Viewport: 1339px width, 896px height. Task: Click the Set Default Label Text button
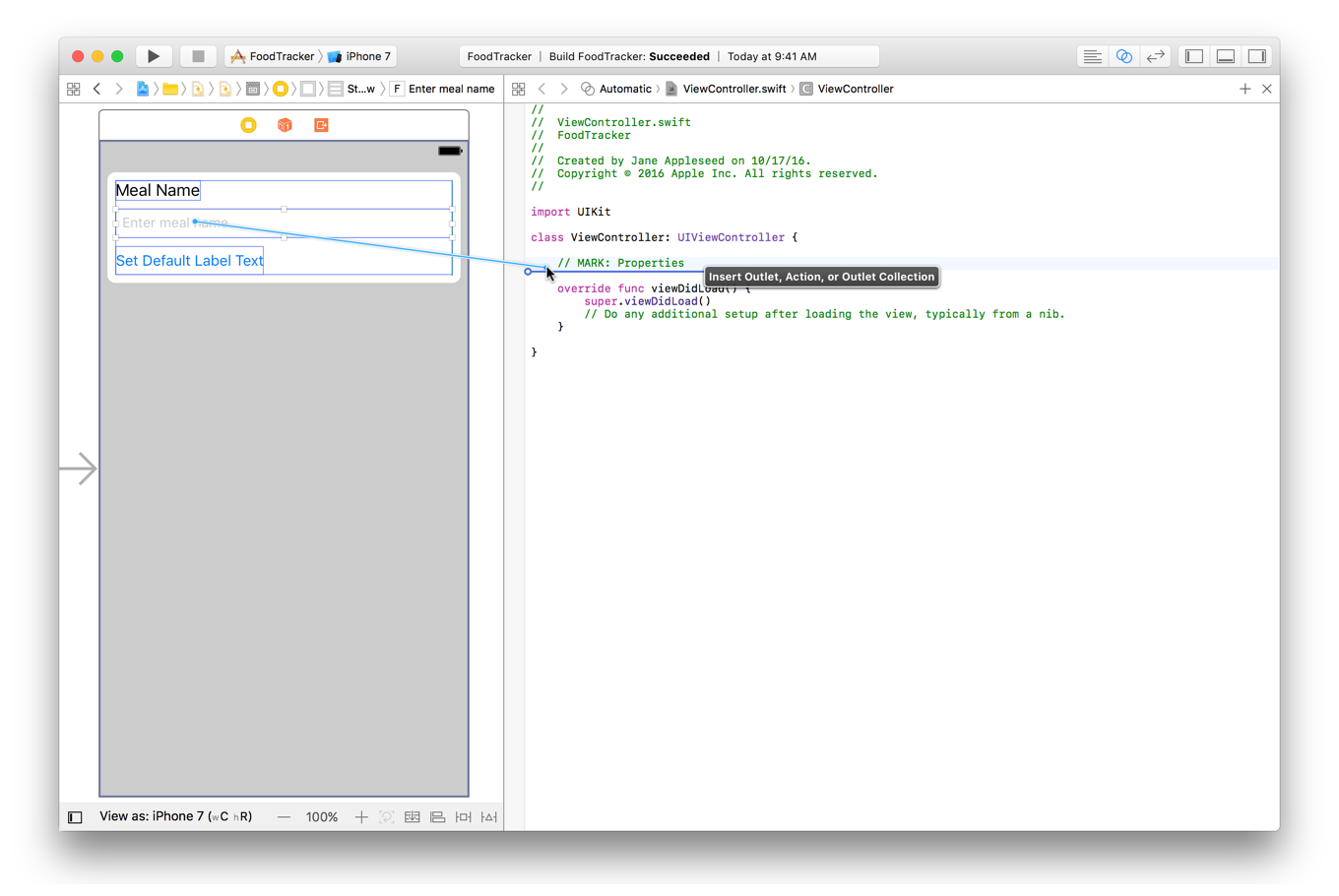coord(189,261)
